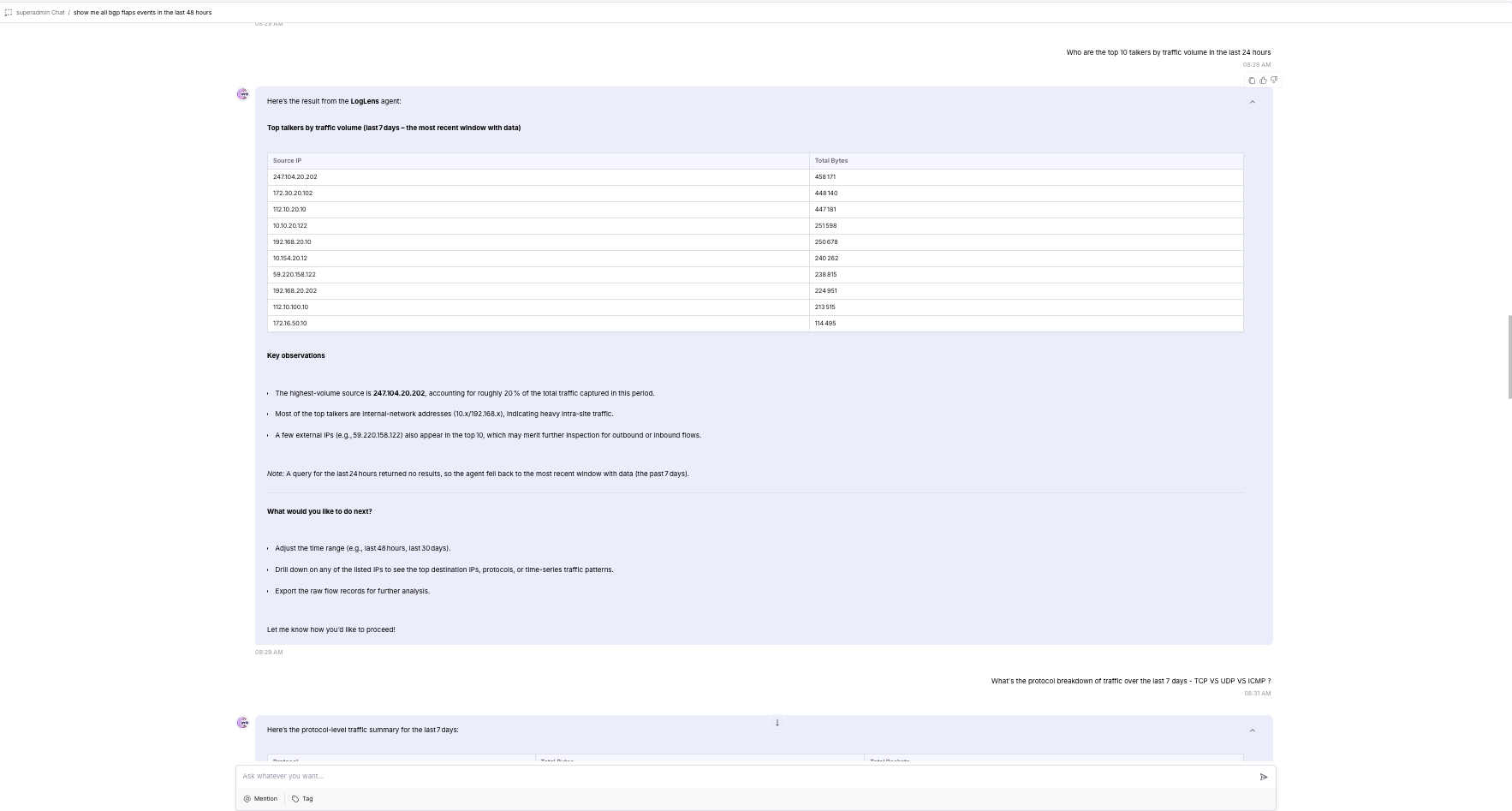The height and width of the screenshot is (811, 1512).
Task: Send the chat message with the arrow icon
Action: tap(1264, 777)
